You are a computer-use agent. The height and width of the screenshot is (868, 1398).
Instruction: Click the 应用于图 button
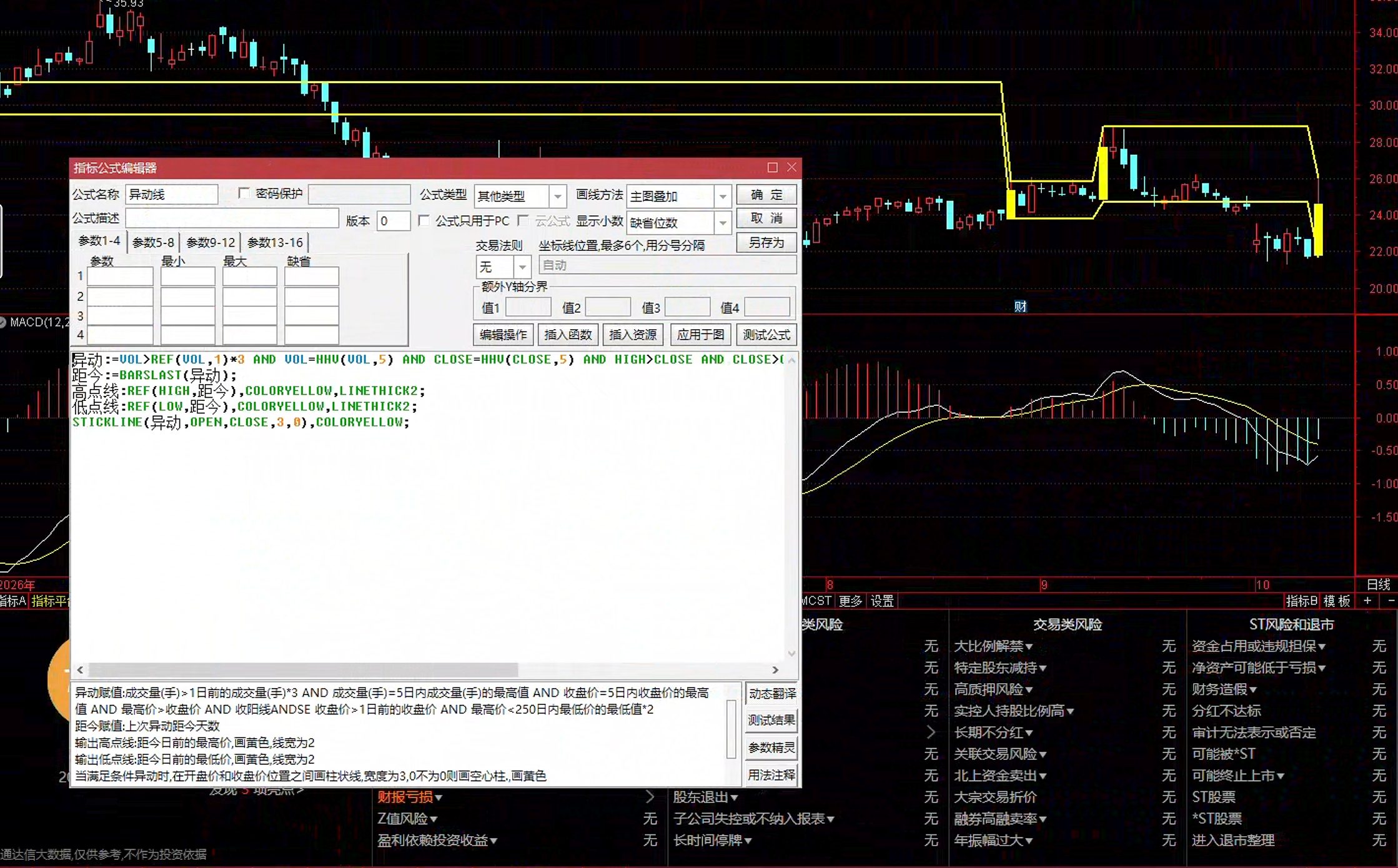tap(700, 335)
